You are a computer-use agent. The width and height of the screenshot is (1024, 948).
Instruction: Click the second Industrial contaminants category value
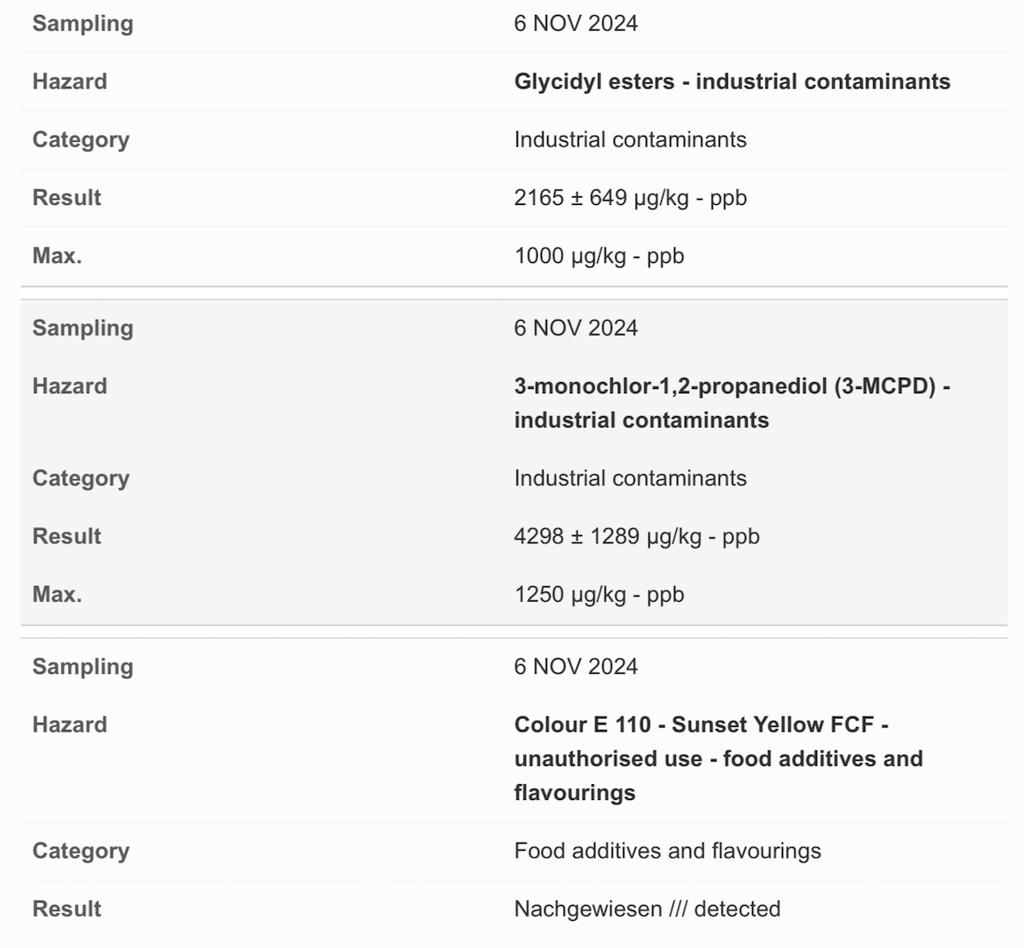click(630, 478)
